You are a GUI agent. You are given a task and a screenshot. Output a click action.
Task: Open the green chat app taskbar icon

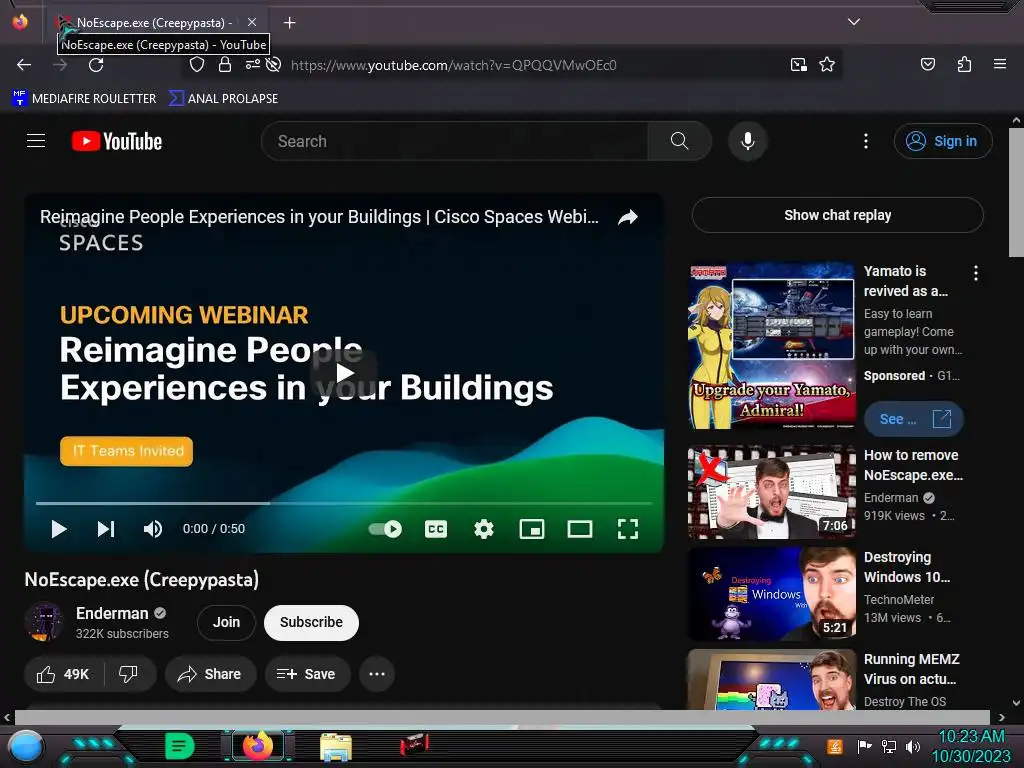click(180, 746)
